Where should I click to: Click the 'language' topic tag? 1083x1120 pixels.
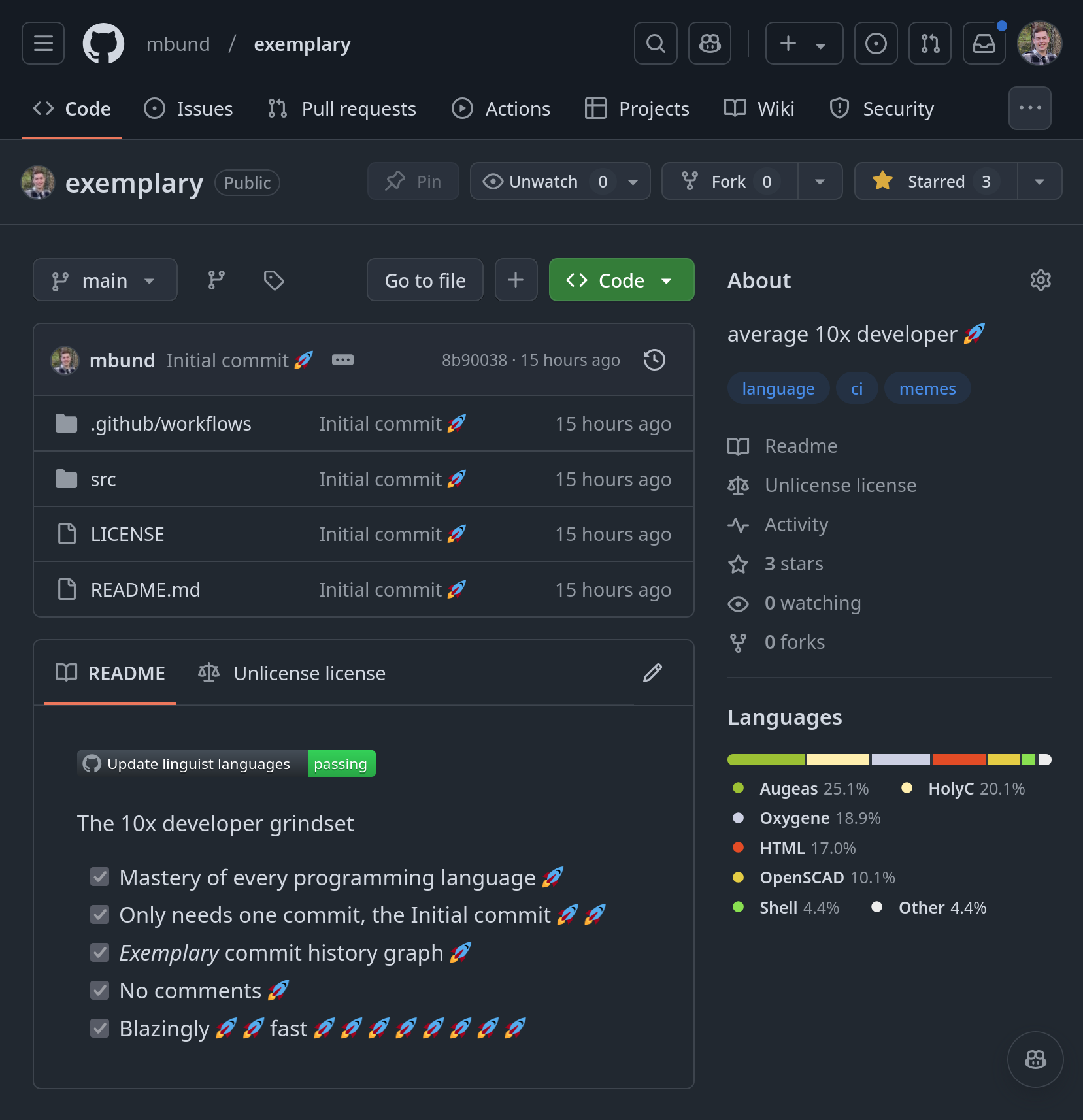778,389
